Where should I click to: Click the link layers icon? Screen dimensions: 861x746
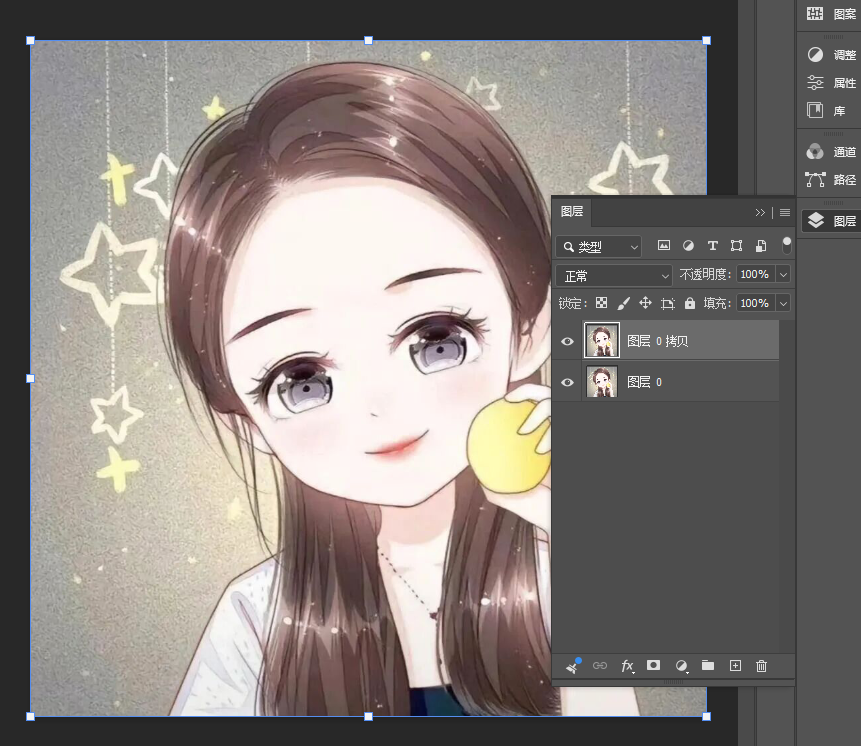click(600, 666)
